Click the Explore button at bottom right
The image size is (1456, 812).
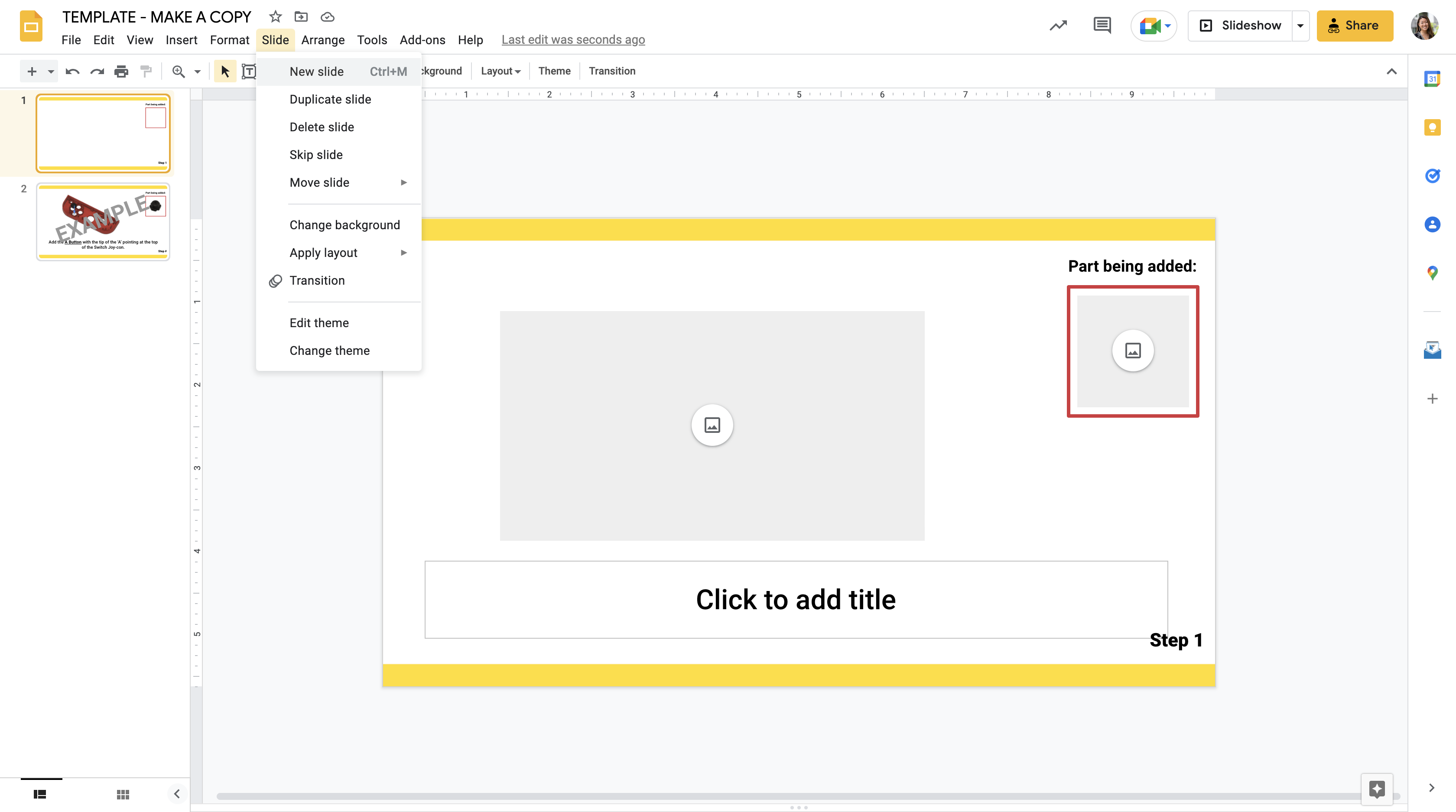[x=1377, y=788]
